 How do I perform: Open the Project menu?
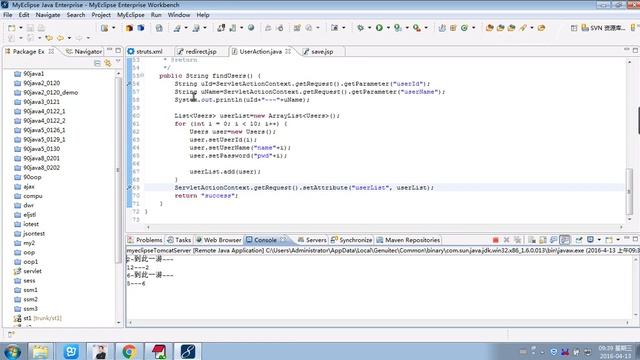[x=101, y=15]
